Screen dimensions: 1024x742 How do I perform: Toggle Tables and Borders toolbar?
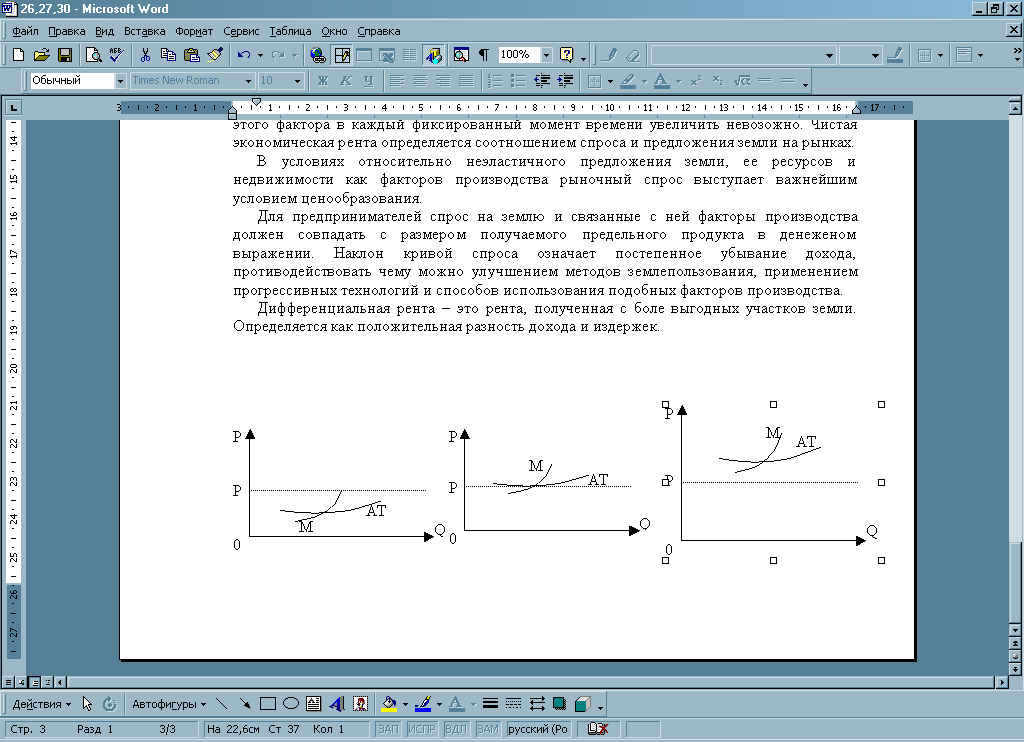coord(342,56)
